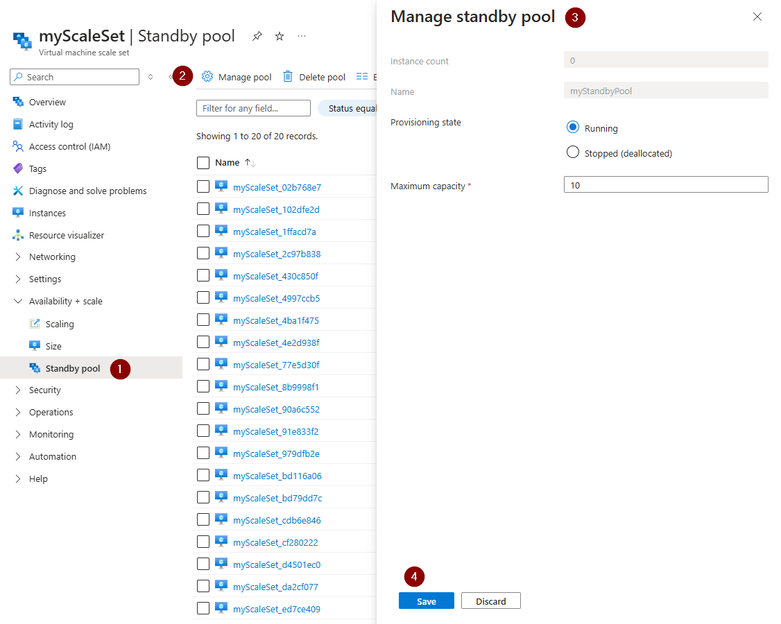
Task: Open Scaling under Availability + scale
Action: [x=60, y=324]
